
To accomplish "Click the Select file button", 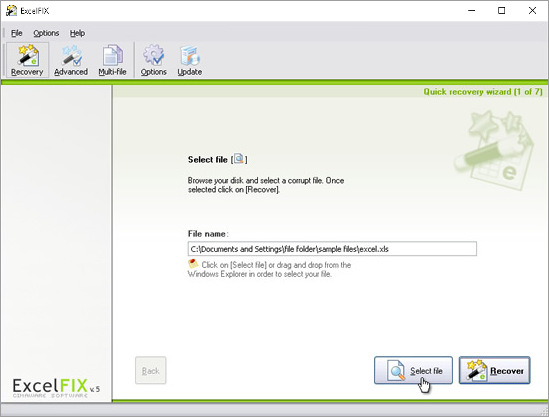I will tap(413, 370).
